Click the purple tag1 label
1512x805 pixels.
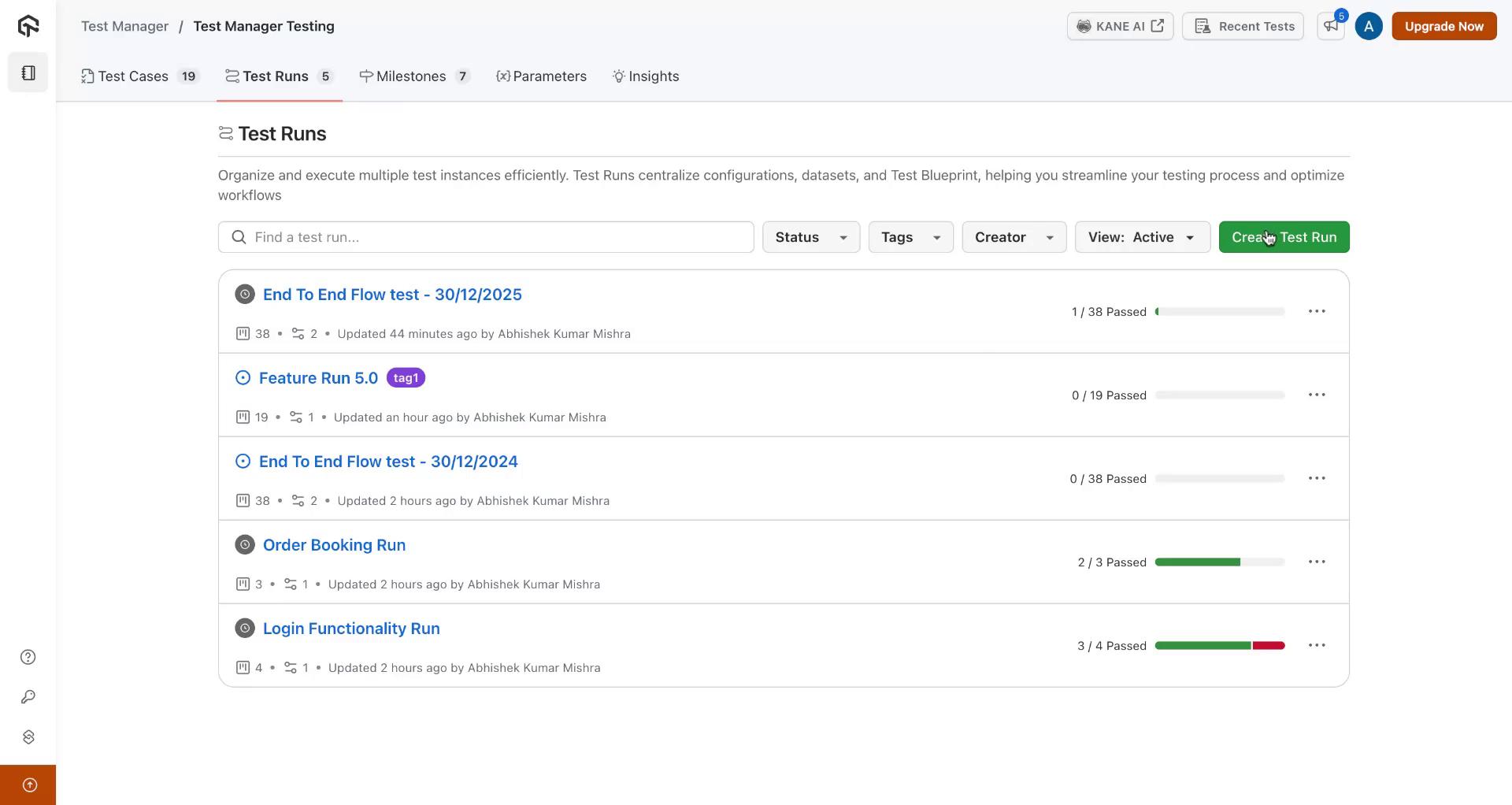(x=406, y=378)
